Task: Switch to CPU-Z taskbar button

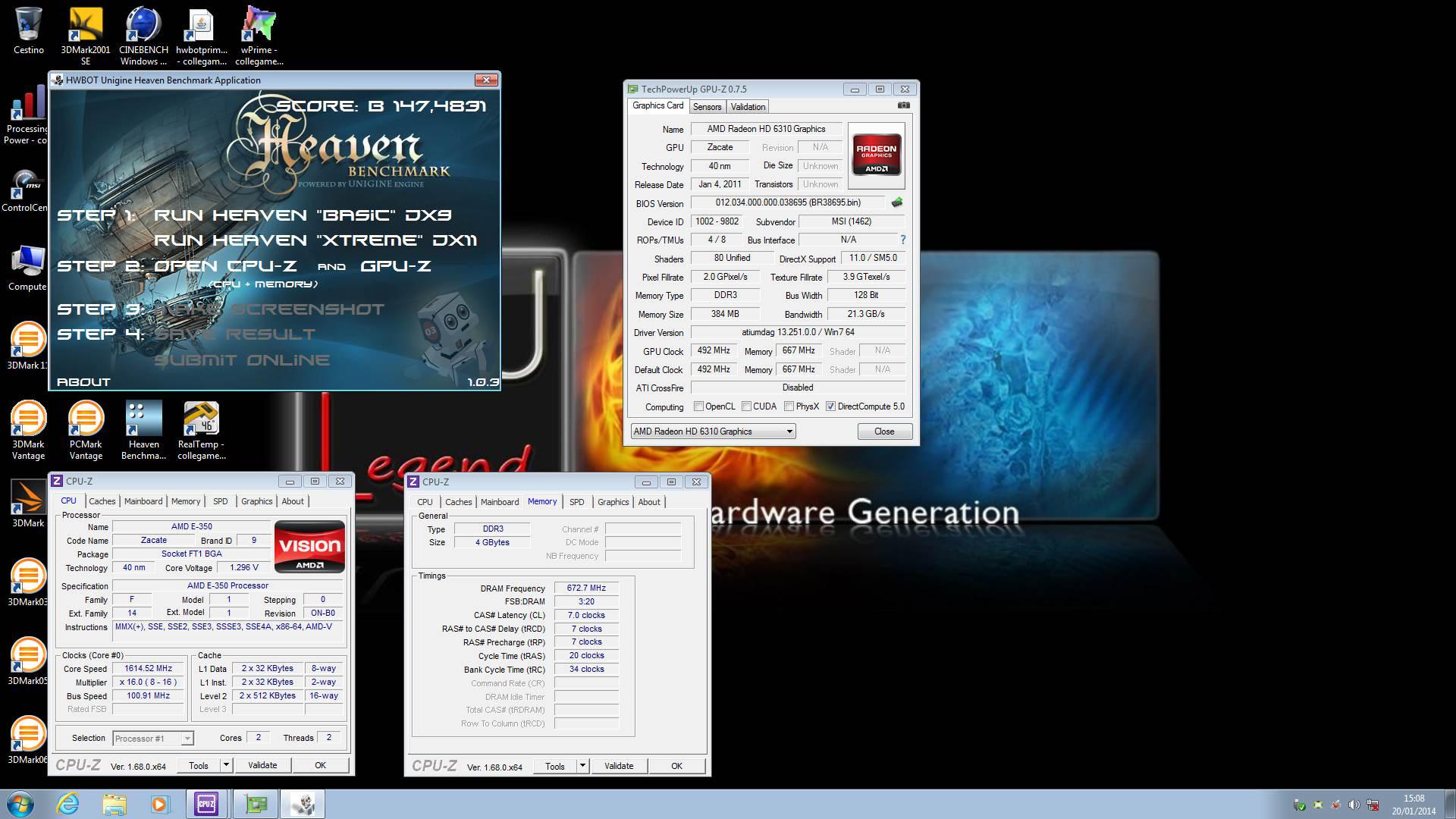Action: pos(206,804)
